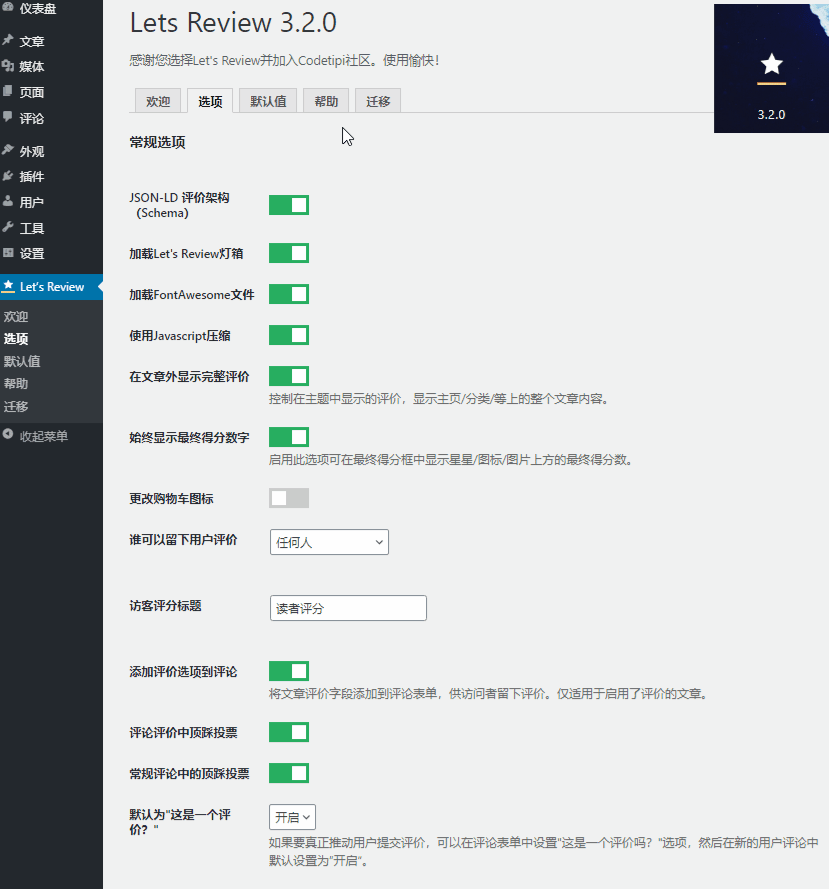Toggle 始终显示最终得分数字 switch
Image resolution: width=829 pixels, height=889 pixels.
[289, 437]
